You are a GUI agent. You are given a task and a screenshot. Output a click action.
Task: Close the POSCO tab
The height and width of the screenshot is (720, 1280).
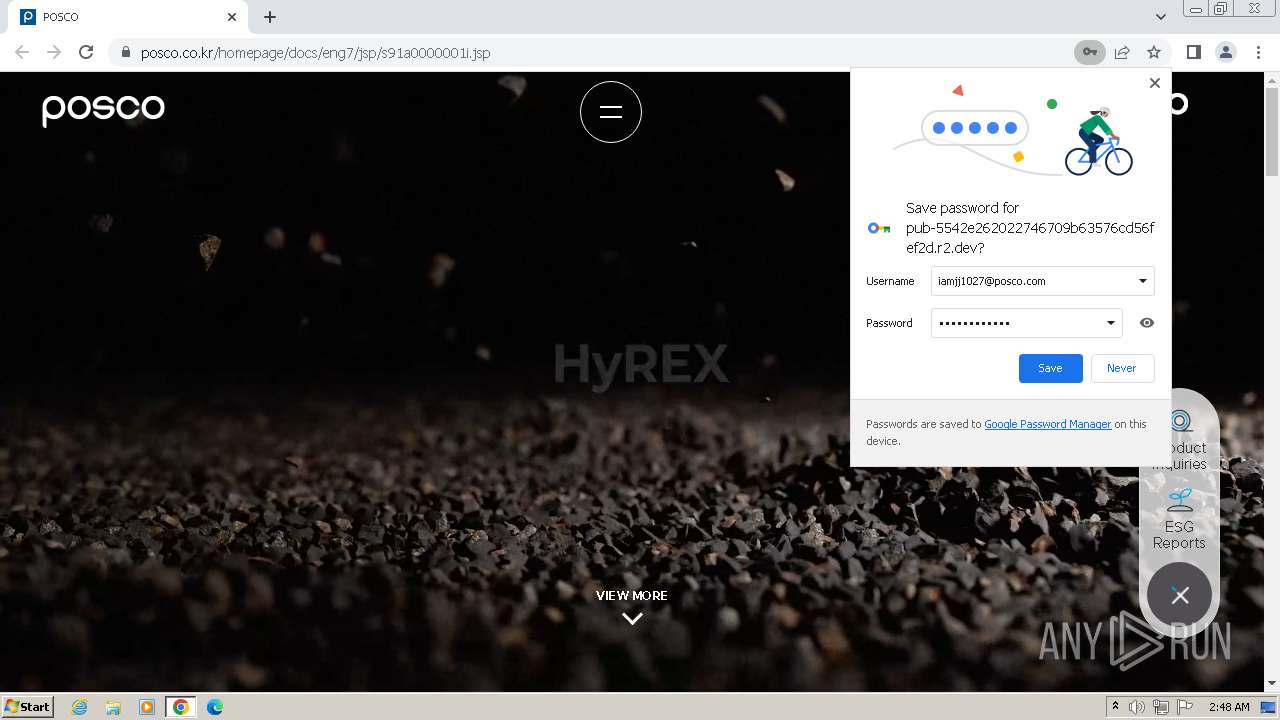click(232, 17)
